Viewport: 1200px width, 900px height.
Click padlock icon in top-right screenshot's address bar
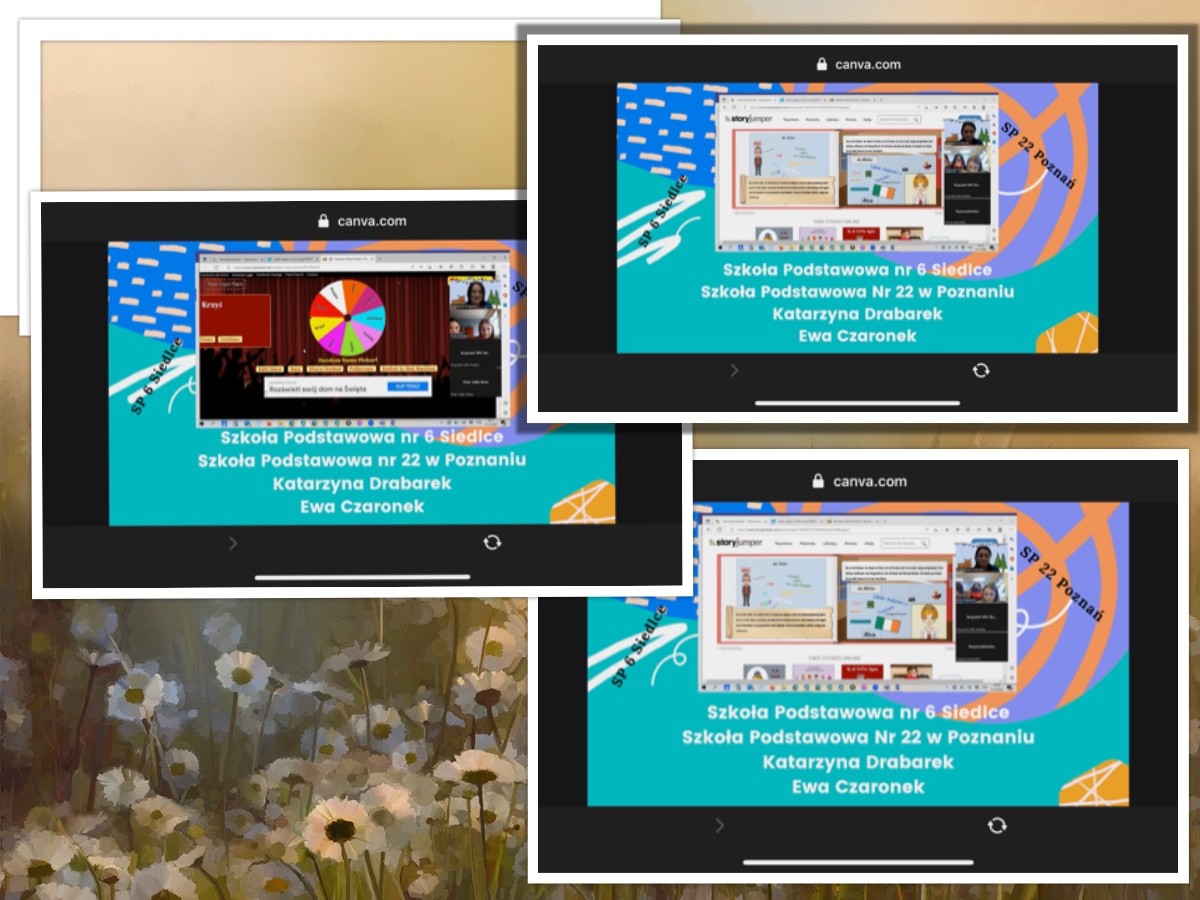[x=822, y=64]
